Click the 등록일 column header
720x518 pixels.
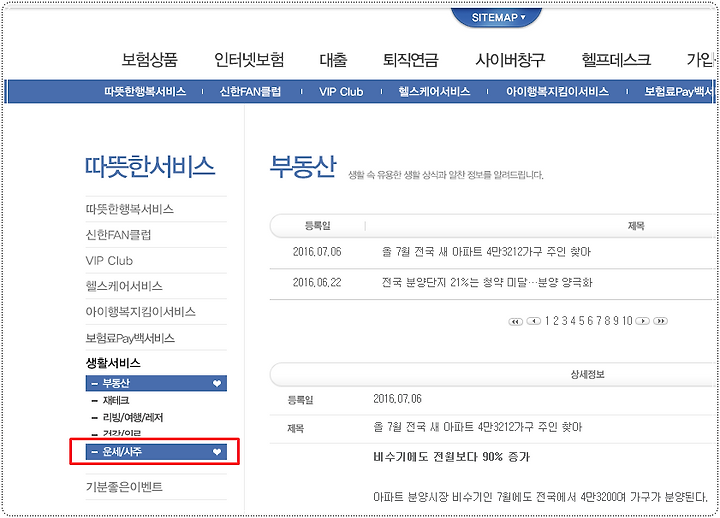(317, 226)
